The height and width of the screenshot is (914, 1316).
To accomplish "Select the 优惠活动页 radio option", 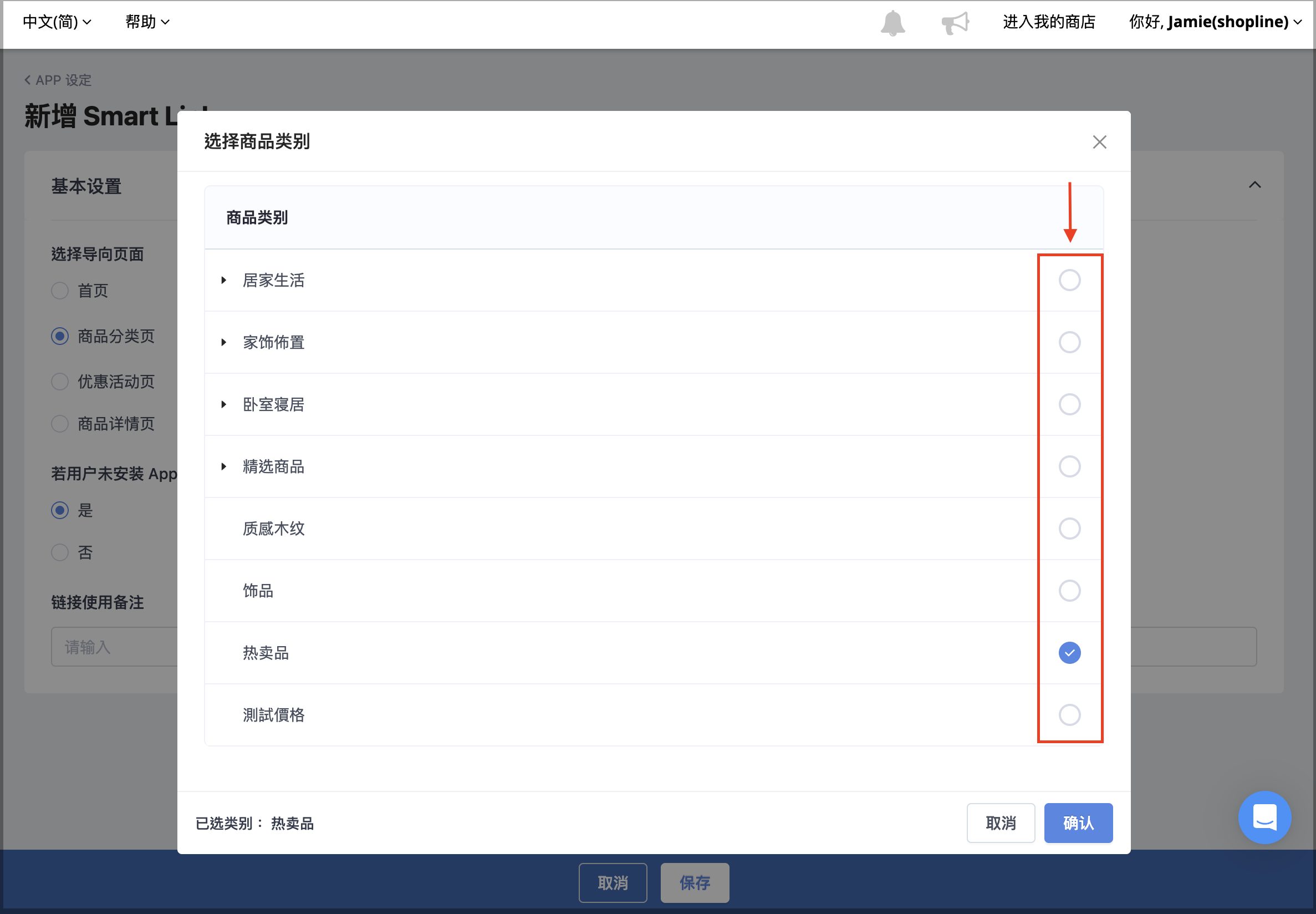I will pyautogui.click(x=59, y=382).
